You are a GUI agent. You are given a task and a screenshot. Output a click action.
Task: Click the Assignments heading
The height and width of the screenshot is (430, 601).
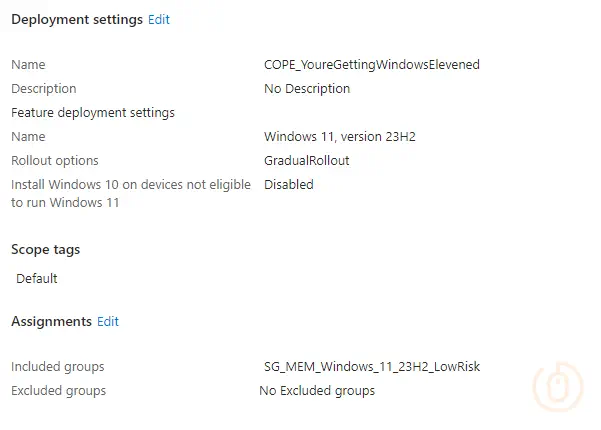pyautogui.click(x=51, y=321)
